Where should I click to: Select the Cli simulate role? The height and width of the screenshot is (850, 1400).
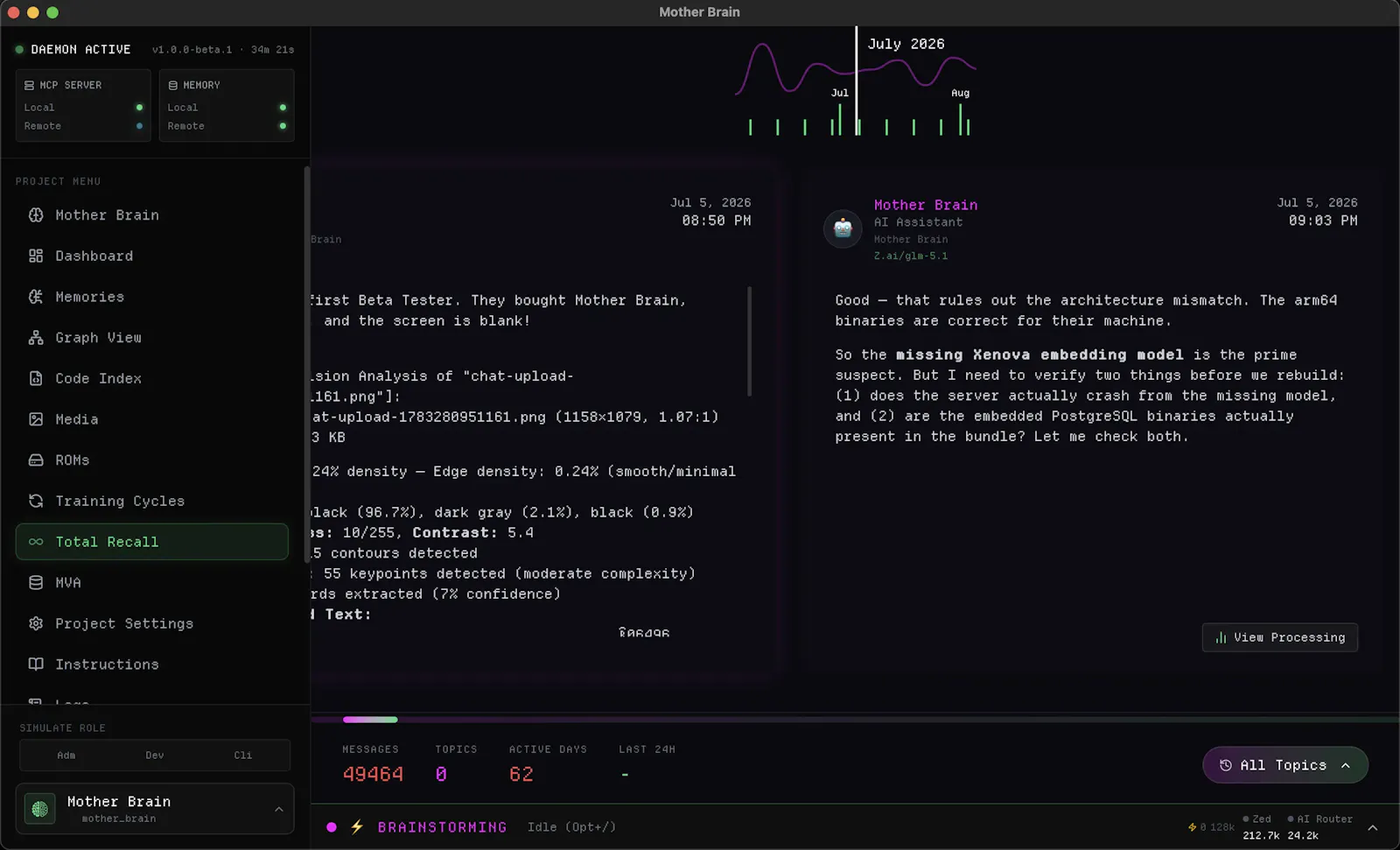click(243, 755)
